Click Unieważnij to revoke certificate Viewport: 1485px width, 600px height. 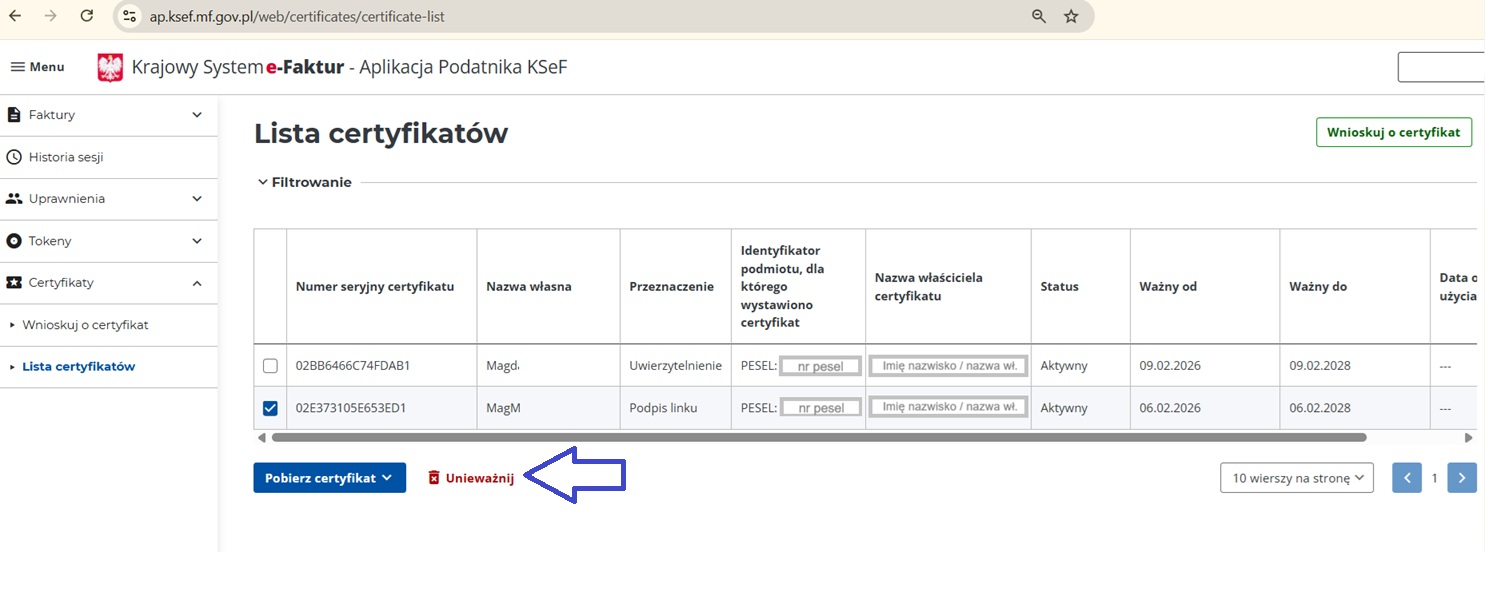click(471, 478)
